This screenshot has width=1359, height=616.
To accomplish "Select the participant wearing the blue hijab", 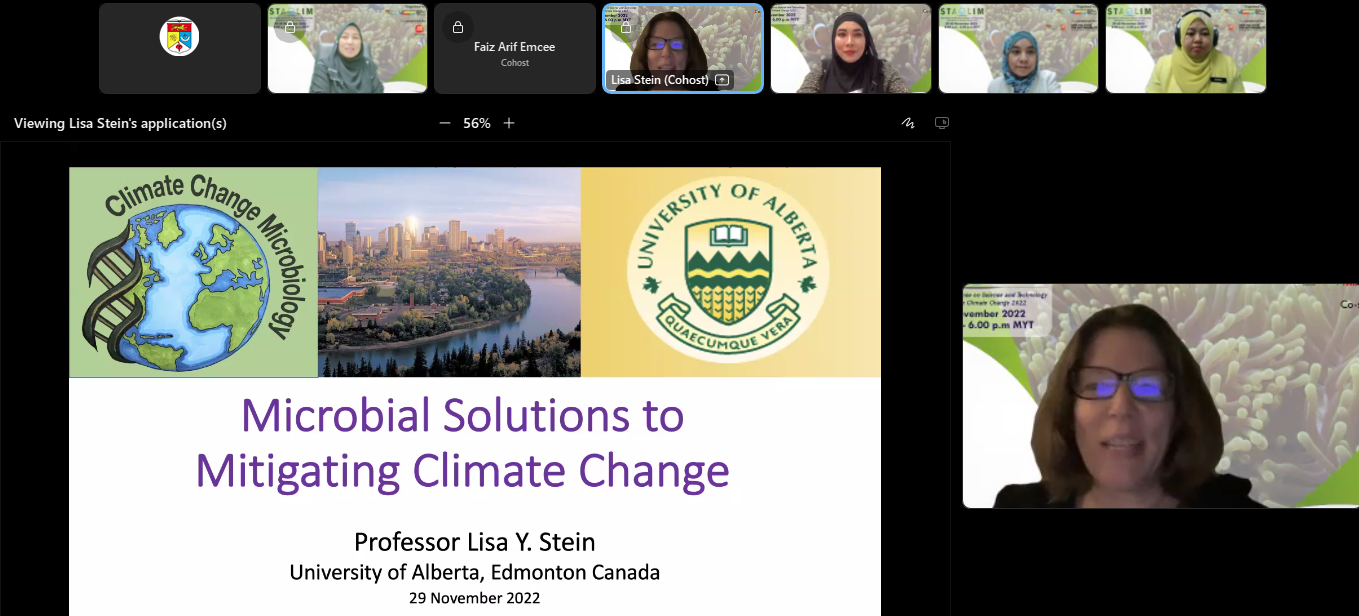I will (1018, 50).
